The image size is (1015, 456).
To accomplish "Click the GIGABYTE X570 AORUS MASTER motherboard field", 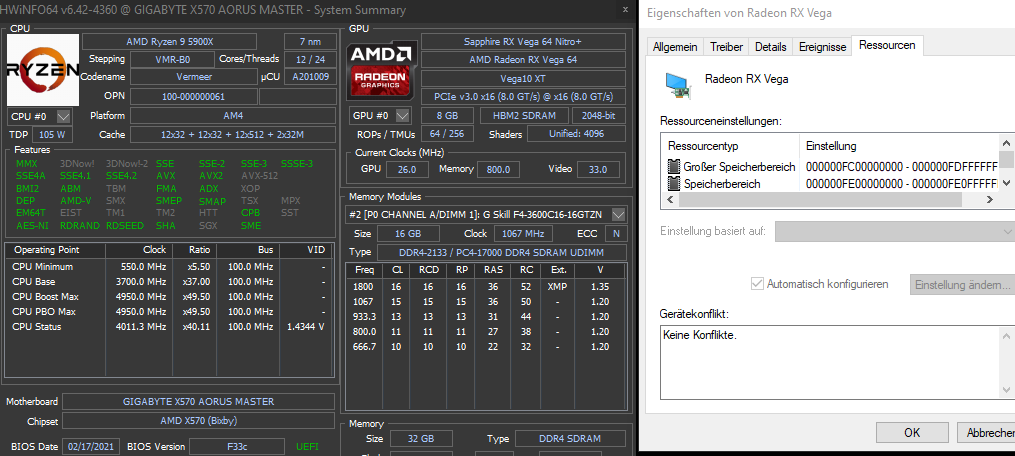I will [198, 402].
